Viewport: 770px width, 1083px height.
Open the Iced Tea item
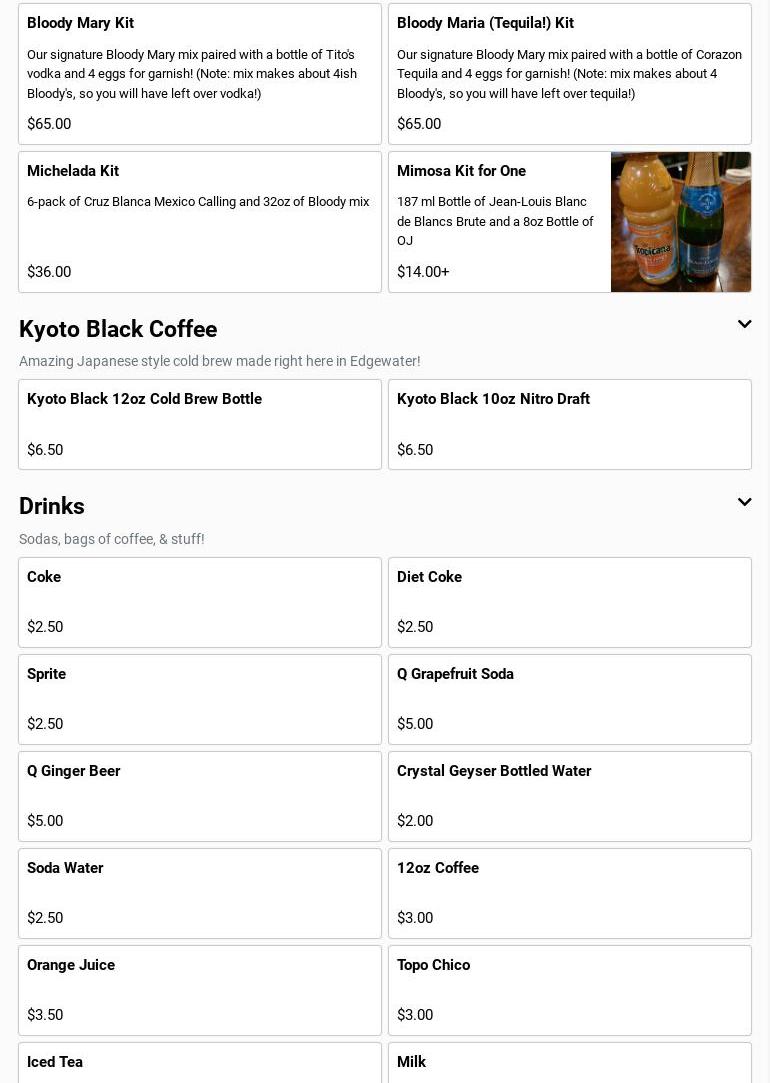pyautogui.click(x=200, y=1064)
